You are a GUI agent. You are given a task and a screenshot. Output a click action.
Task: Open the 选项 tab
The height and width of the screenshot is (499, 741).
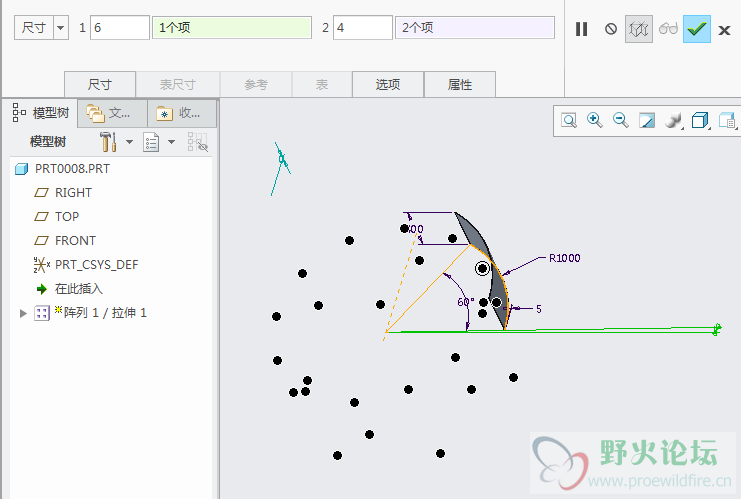(x=388, y=85)
